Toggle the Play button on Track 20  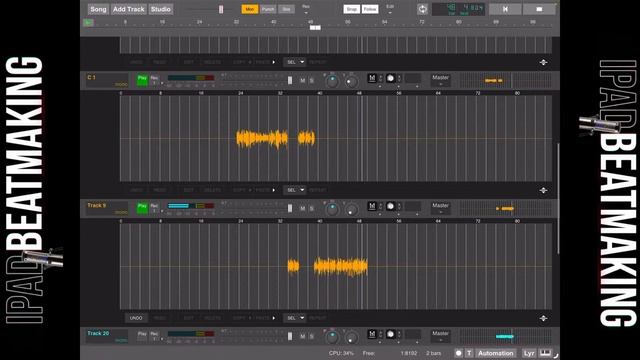click(x=142, y=336)
